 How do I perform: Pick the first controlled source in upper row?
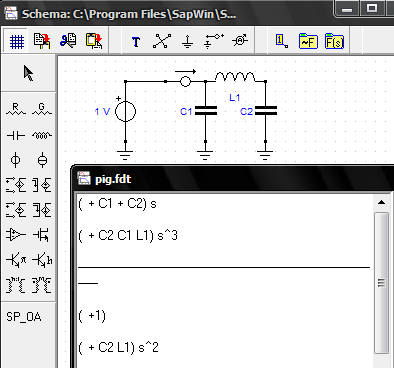point(15,185)
